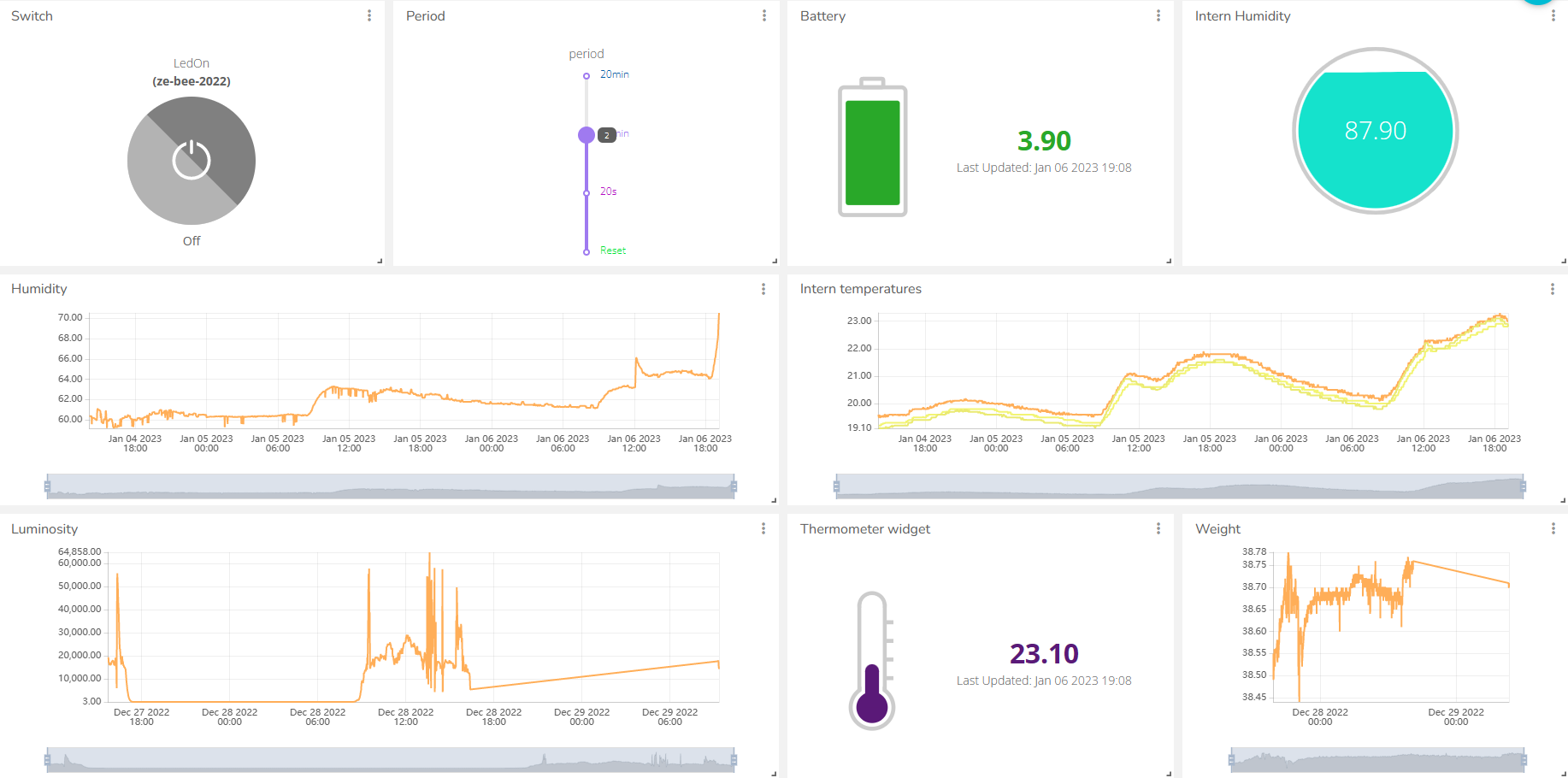Open the Thermometer widget options menu
The width and height of the screenshot is (1568, 778).
point(1158,528)
